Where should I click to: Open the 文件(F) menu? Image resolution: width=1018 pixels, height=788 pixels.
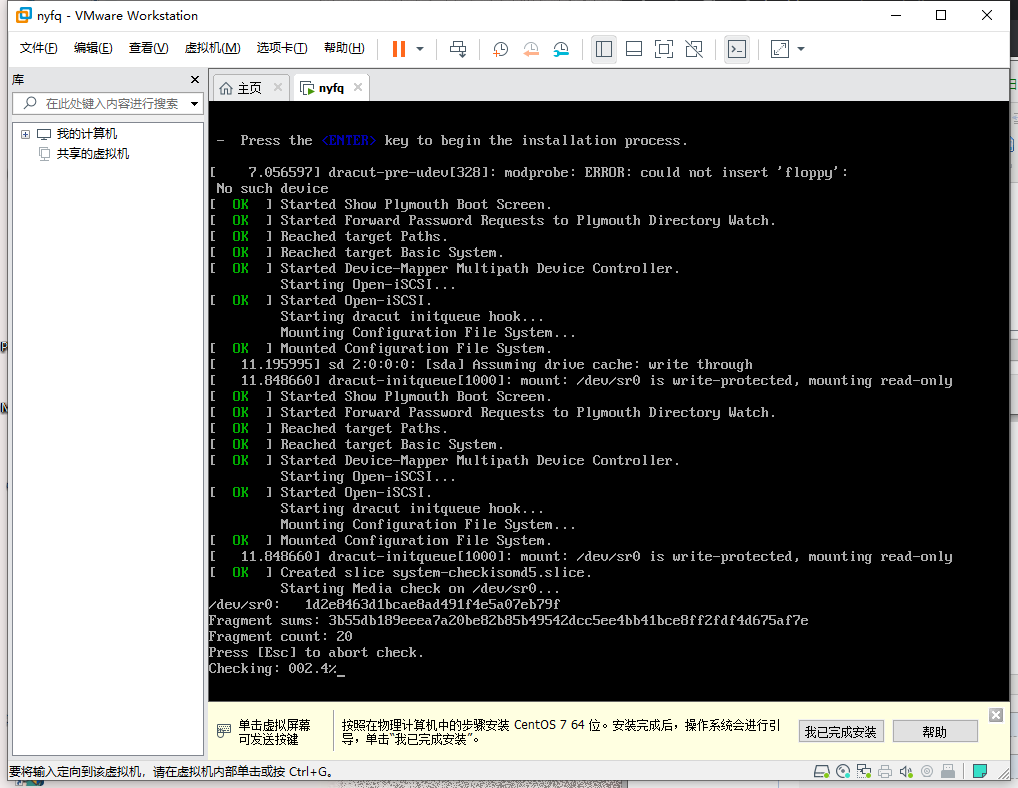(38, 48)
